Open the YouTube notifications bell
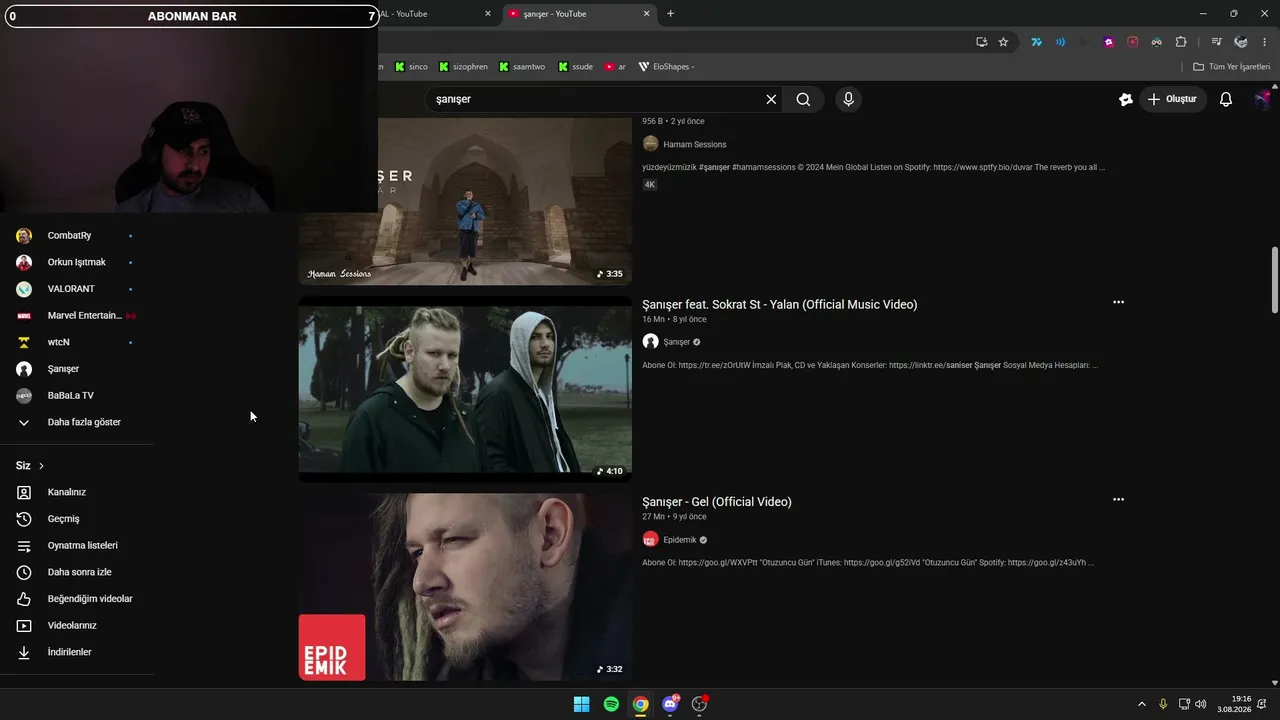 1226,99
